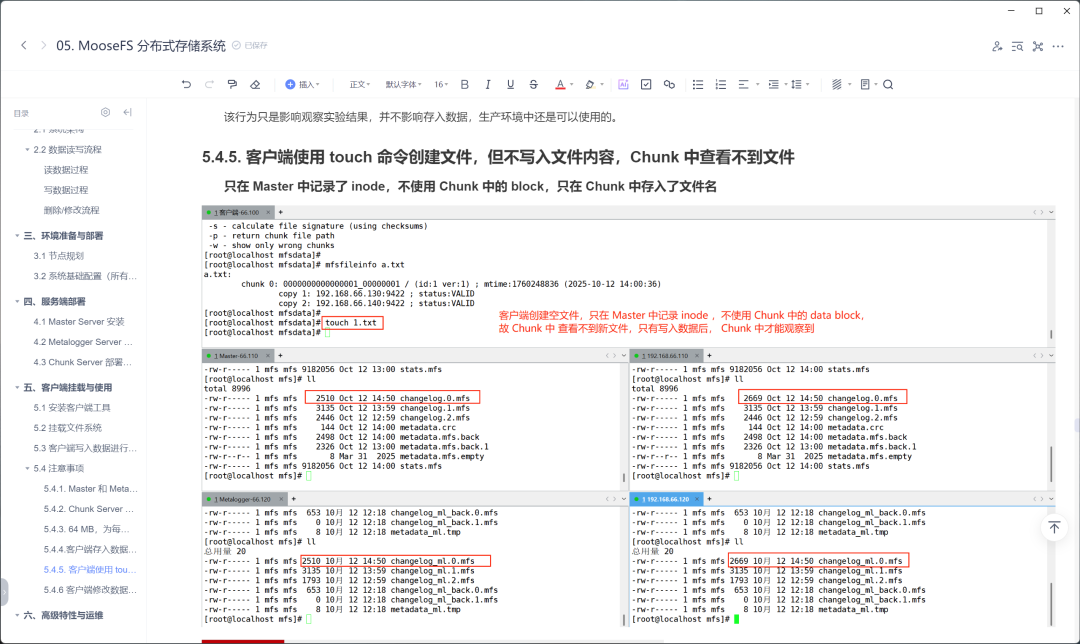Toggle strikethrough formatting
Screen dimensions: 1080x644
(x=533, y=84)
